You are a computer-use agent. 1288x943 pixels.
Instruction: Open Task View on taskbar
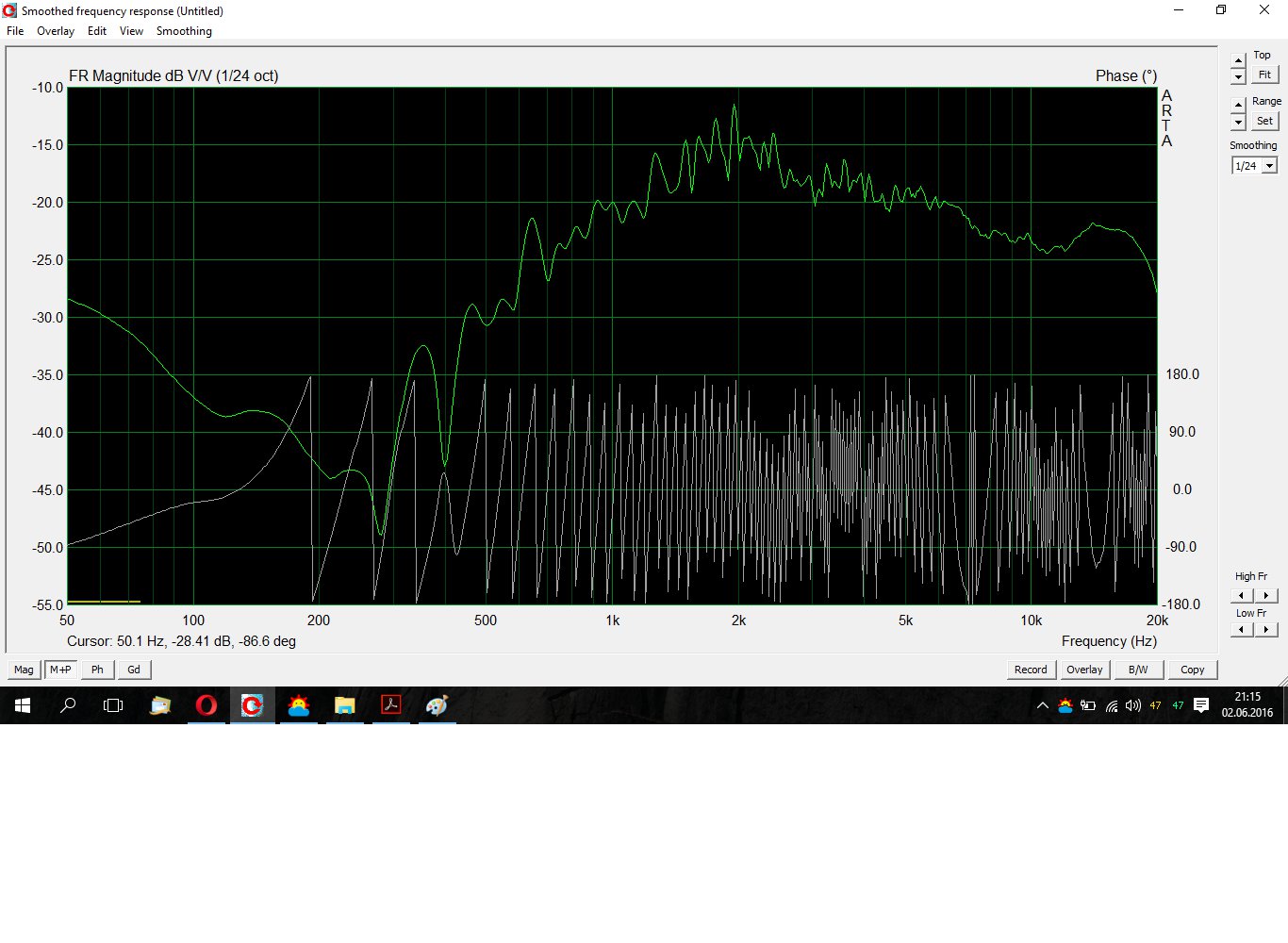point(113,705)
